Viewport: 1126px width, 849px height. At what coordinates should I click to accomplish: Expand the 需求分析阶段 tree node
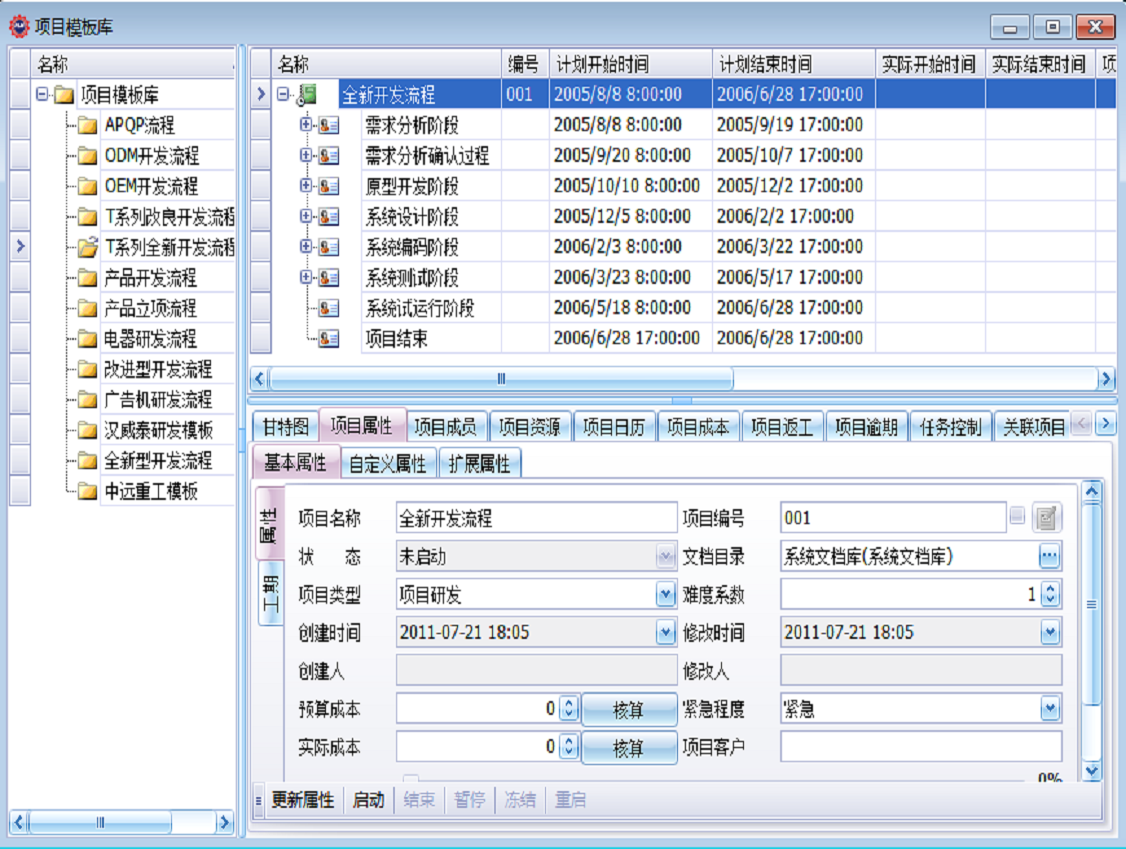(307, 125)
